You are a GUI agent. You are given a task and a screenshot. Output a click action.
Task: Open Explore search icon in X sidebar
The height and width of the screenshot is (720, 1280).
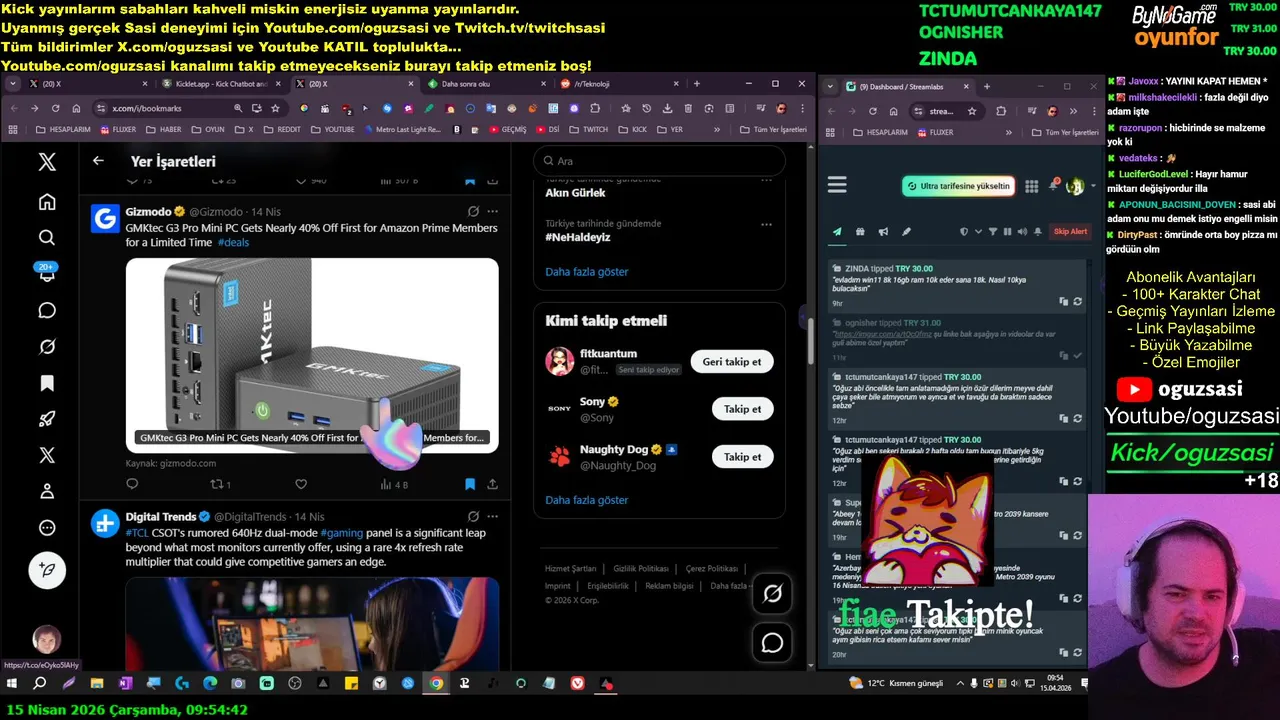(x=47, y=238)
